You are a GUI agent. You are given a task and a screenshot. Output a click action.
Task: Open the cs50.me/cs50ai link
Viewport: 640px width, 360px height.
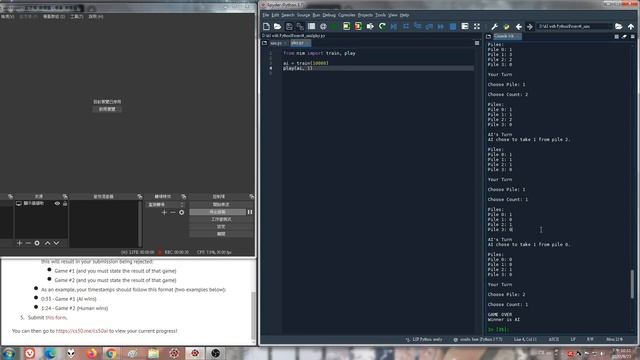(x=82, y=331)
